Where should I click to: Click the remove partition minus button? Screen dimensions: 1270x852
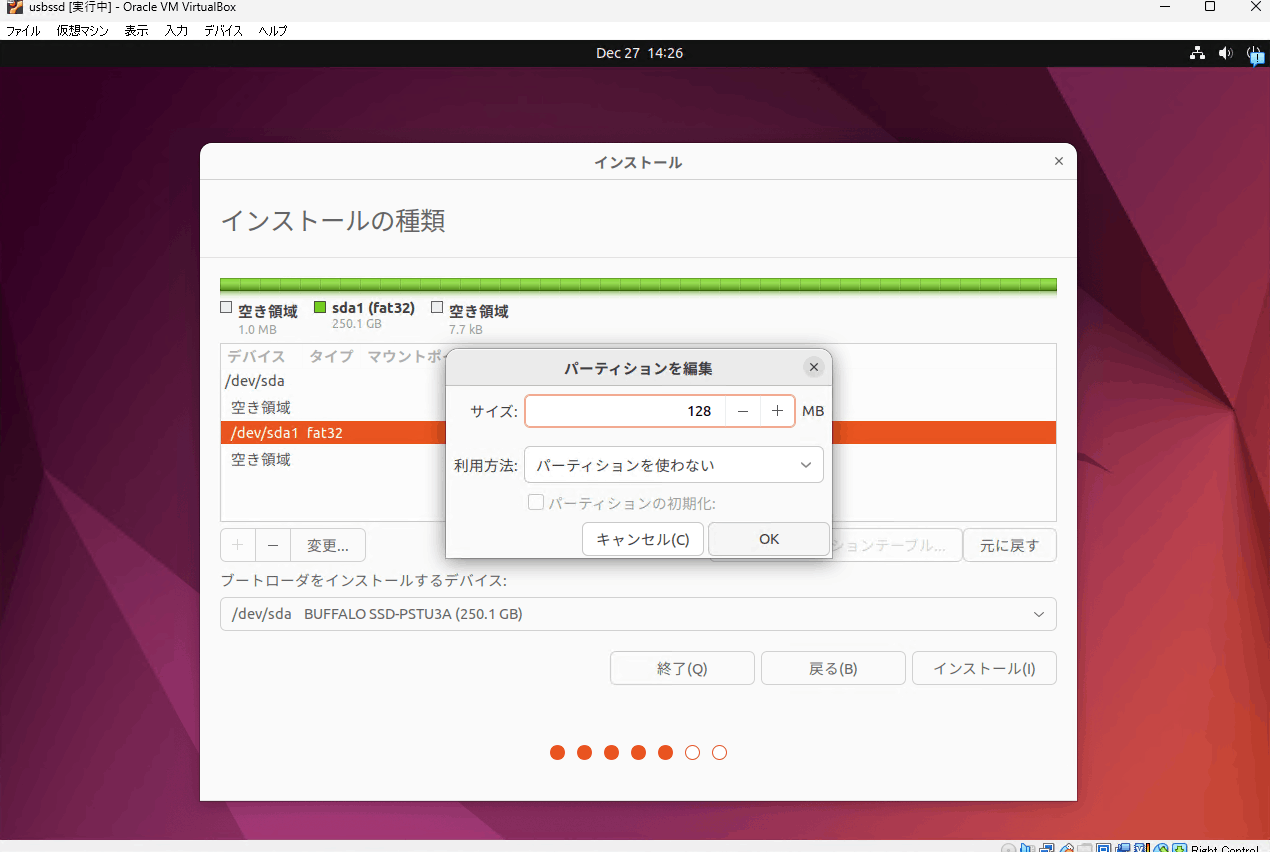click(x=273, y=545)
